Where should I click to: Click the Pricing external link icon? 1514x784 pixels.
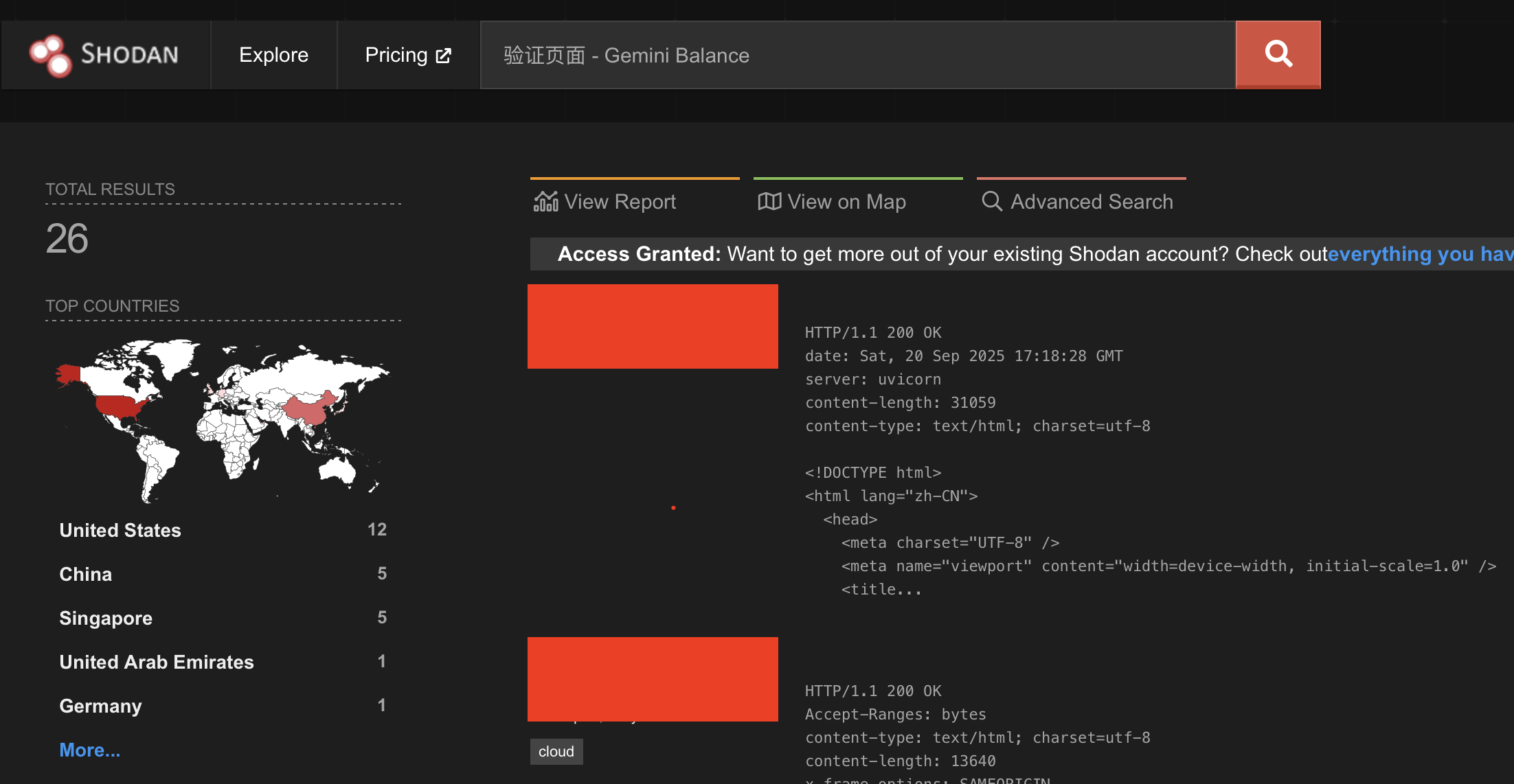tap(444, 56)
